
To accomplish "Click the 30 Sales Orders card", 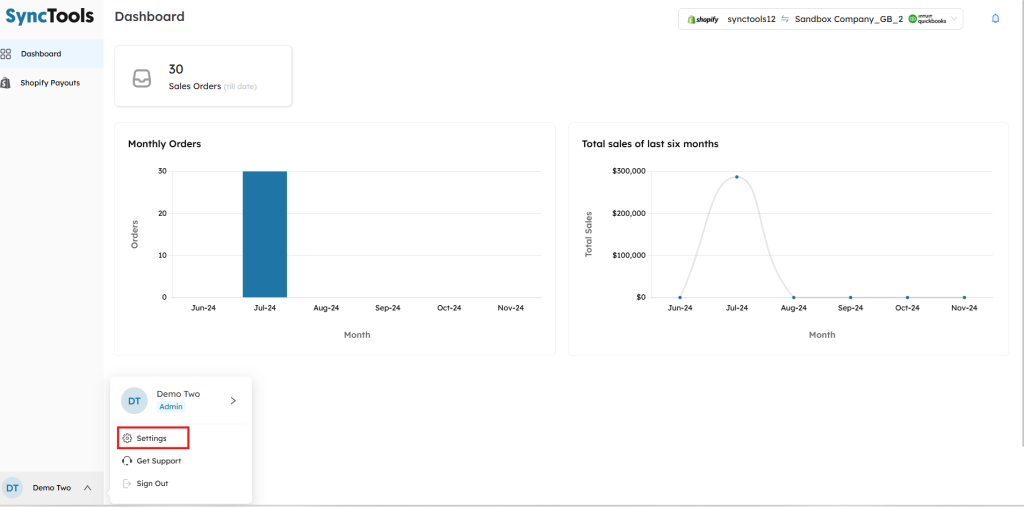I will pyautogui.click(x=203, y=76).
